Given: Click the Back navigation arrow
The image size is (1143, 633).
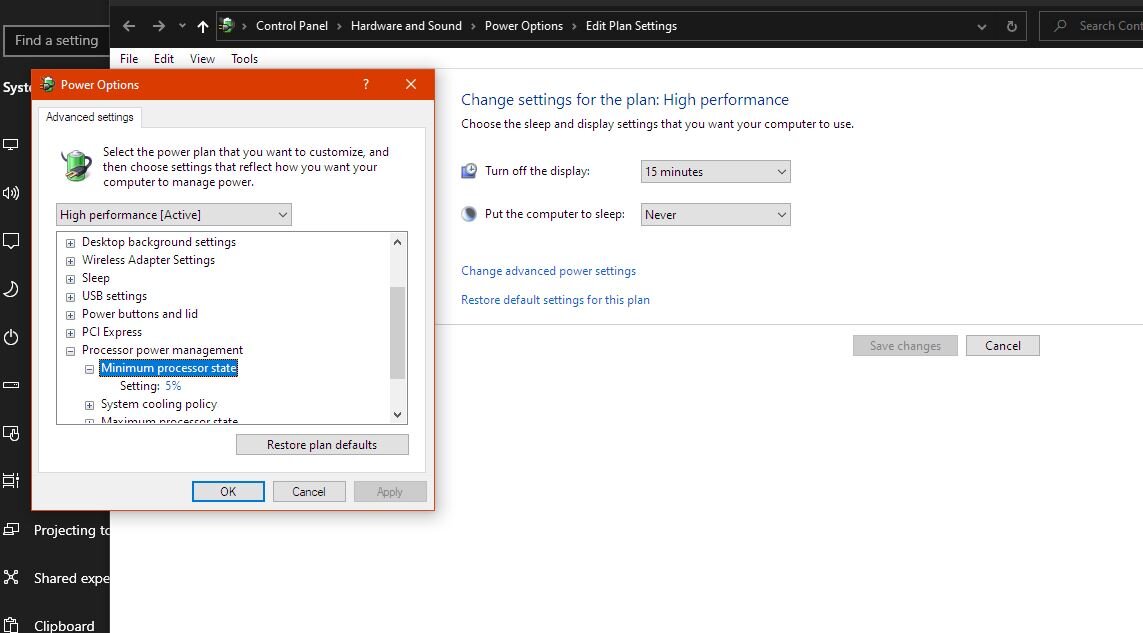Looking at the screenshot, I should pos(129,26).
